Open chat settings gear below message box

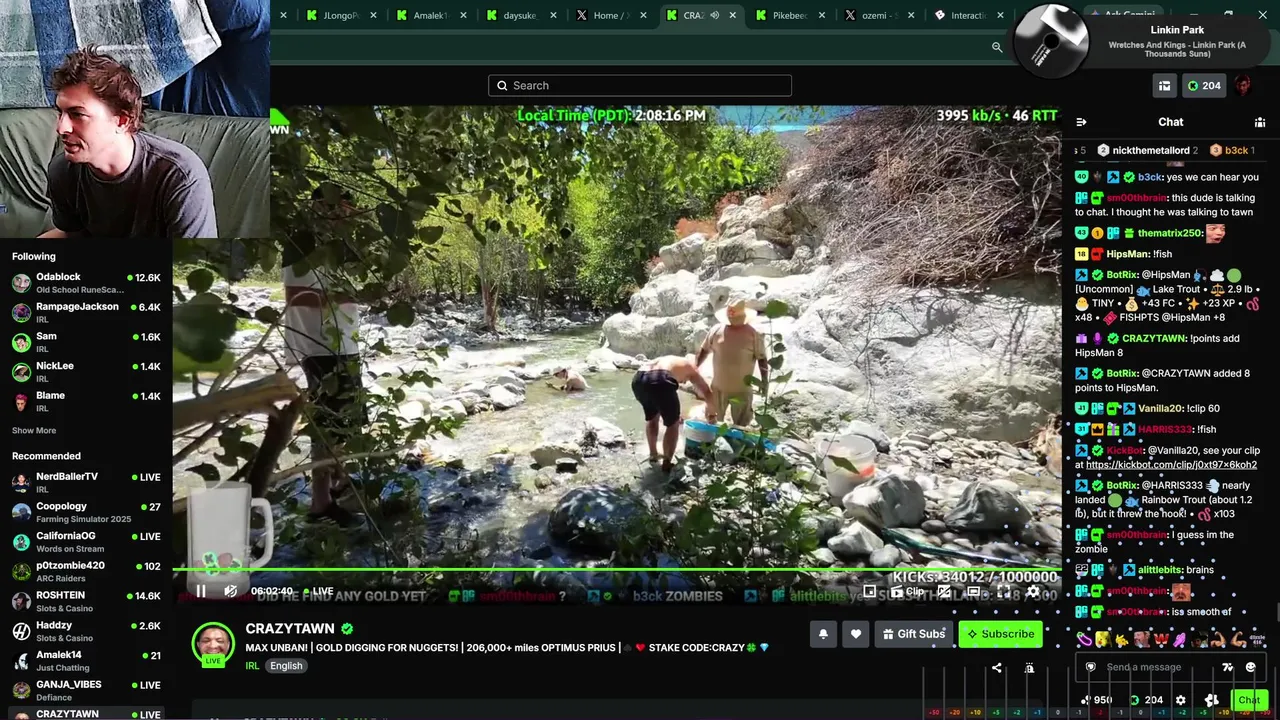click(x=1180, y=700)
